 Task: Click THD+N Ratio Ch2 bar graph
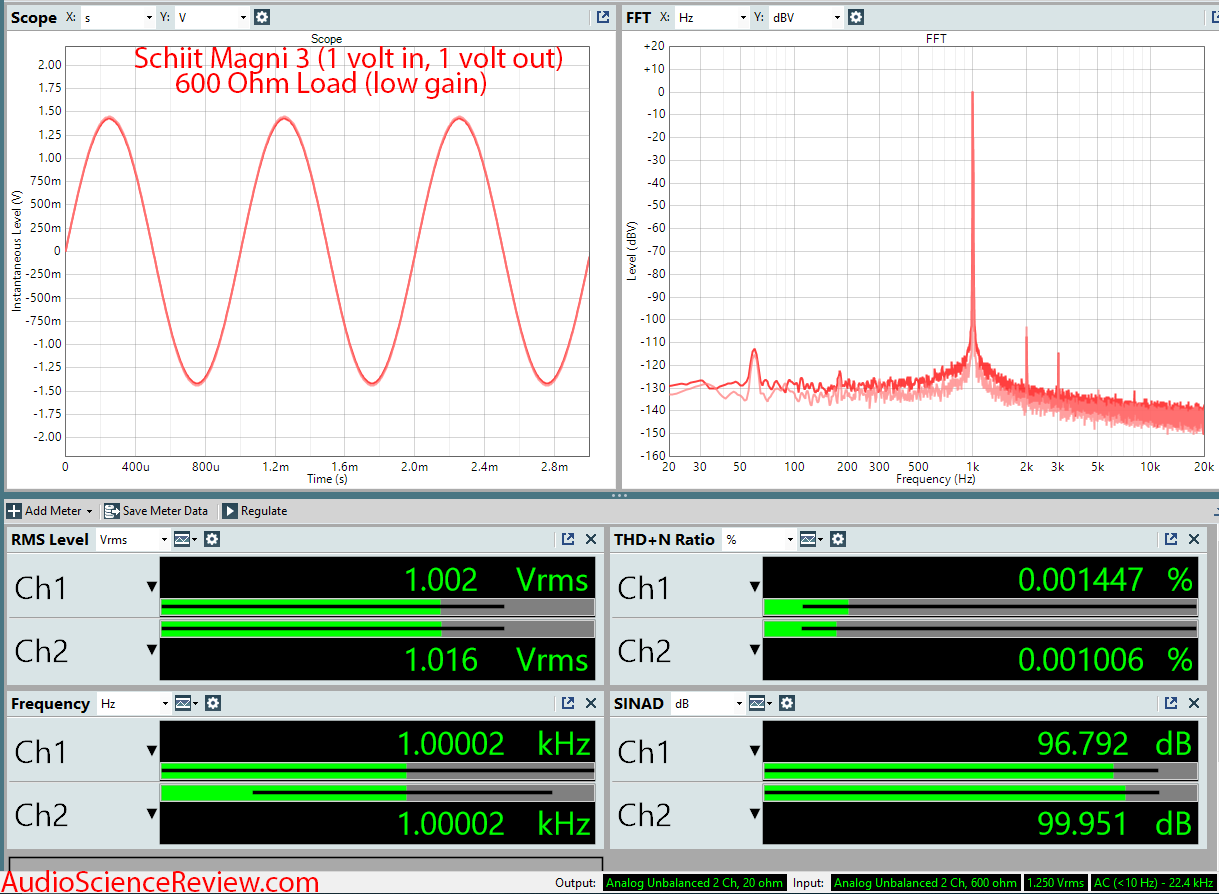pyautogui.click(x=980, y=628)
